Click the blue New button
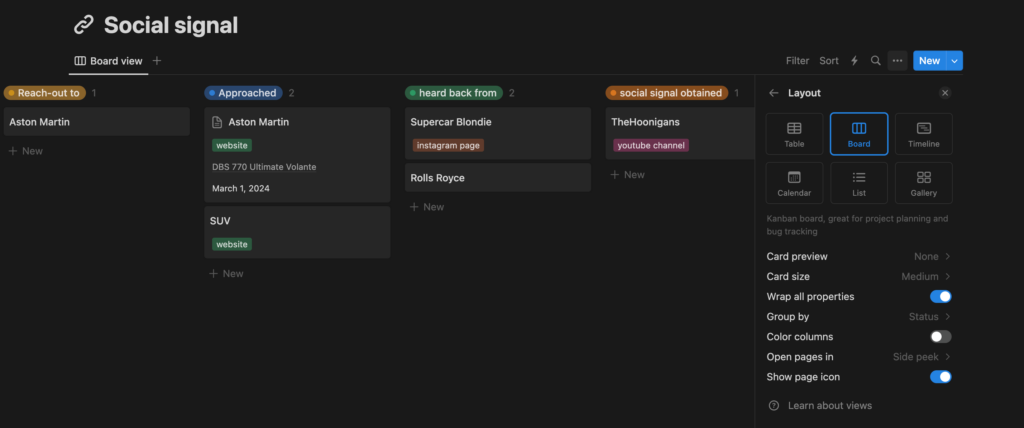 [x=930, y=61]
